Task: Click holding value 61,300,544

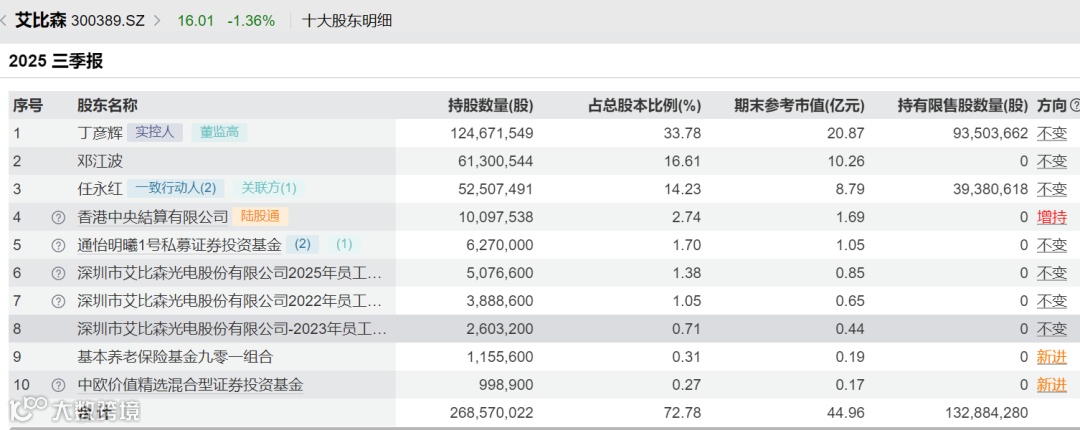Action: [495, 161]
